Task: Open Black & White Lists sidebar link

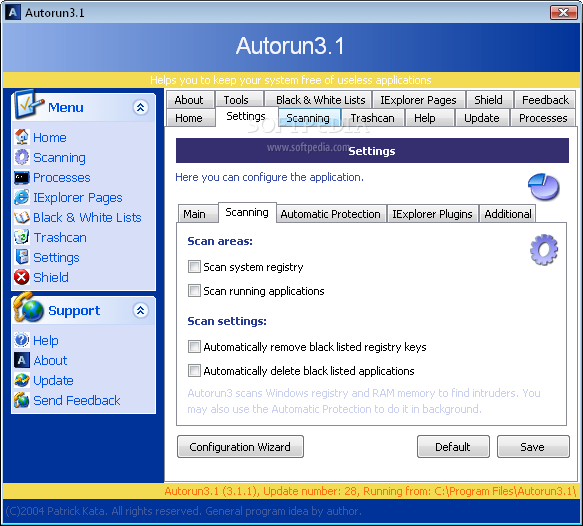Action: pyautogui.click(x=87, y=217)
